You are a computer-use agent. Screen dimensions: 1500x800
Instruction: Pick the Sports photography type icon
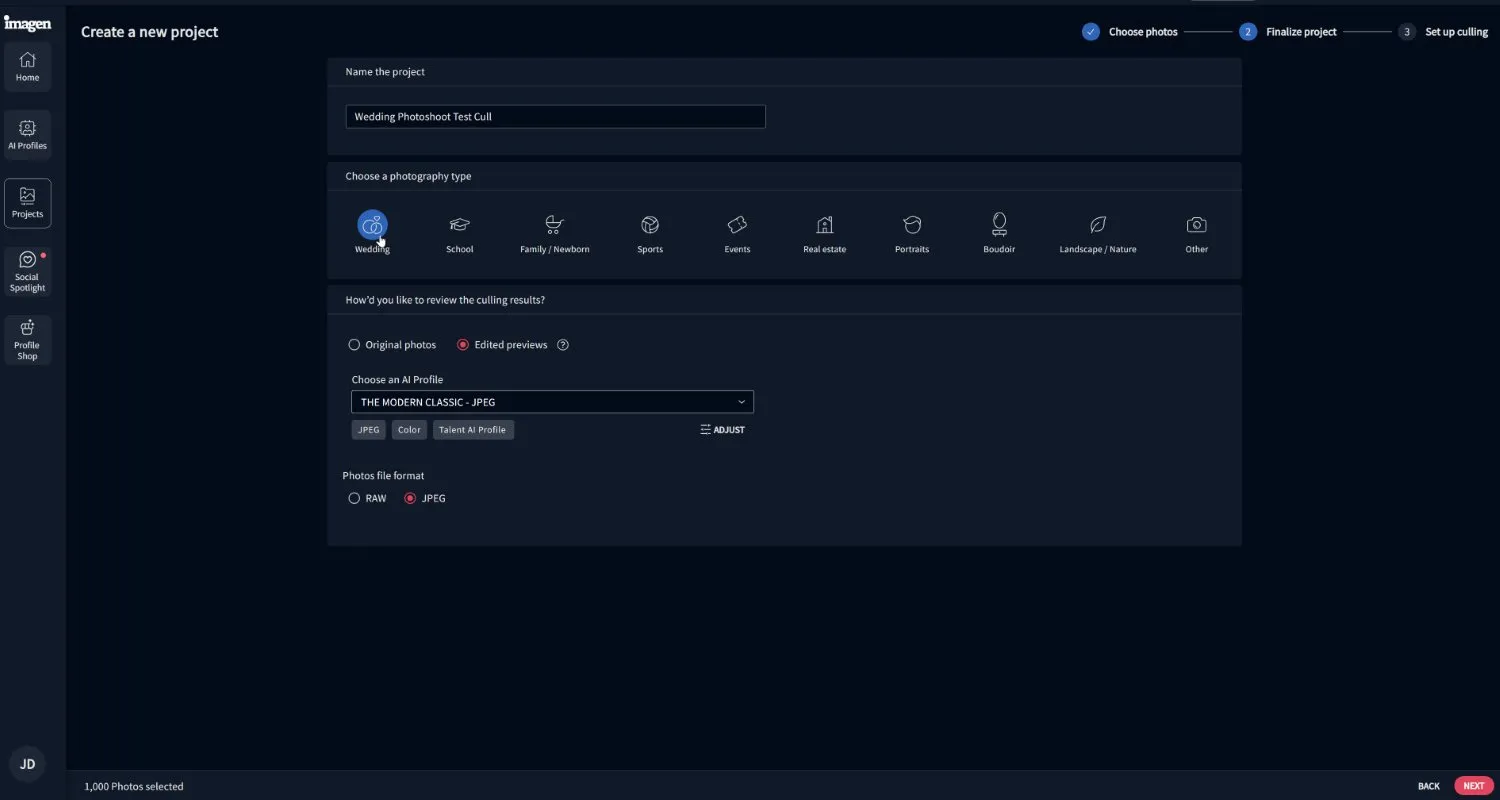pos(650,225)
